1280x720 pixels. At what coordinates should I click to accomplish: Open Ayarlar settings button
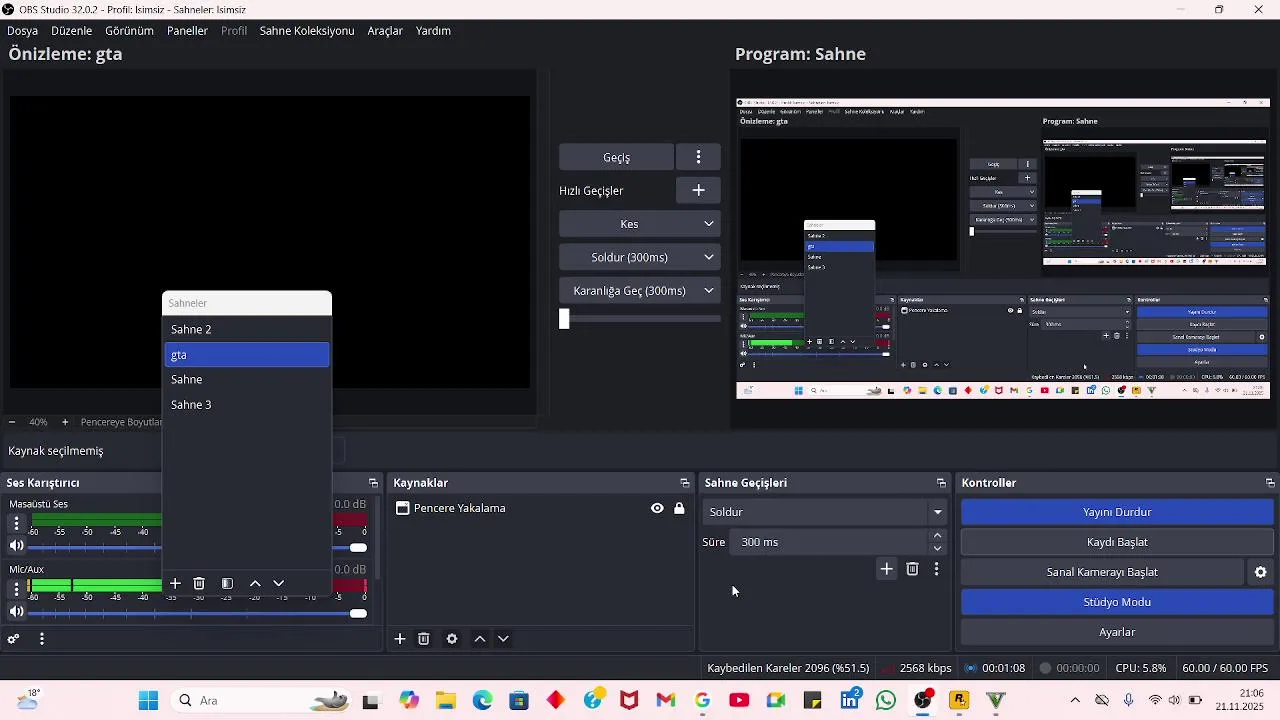1117,632
